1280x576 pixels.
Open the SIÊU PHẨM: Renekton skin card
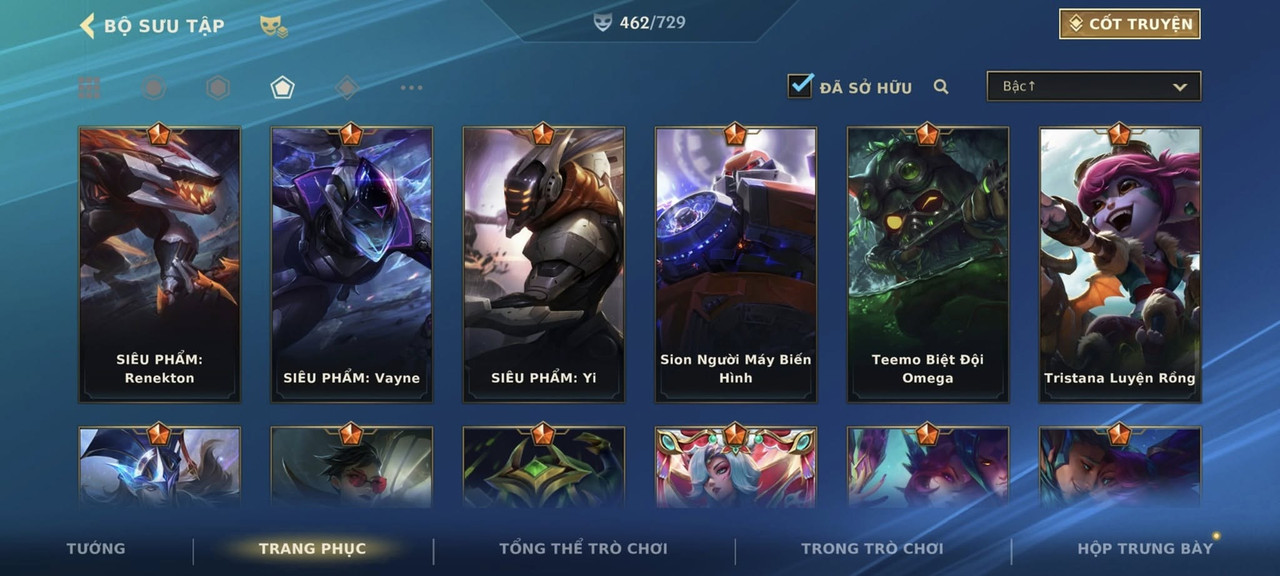[160, 265]
